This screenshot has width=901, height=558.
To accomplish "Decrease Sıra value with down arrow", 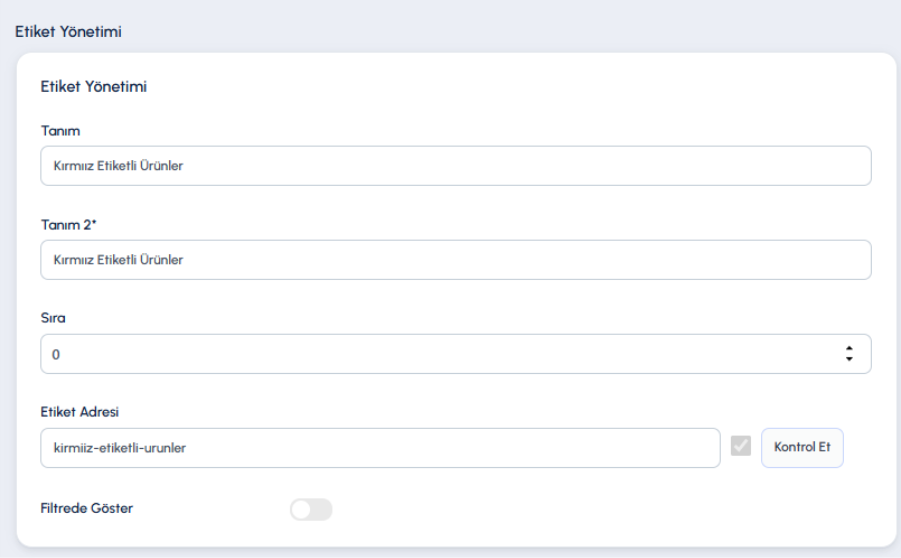I will [x=849, y=359].
